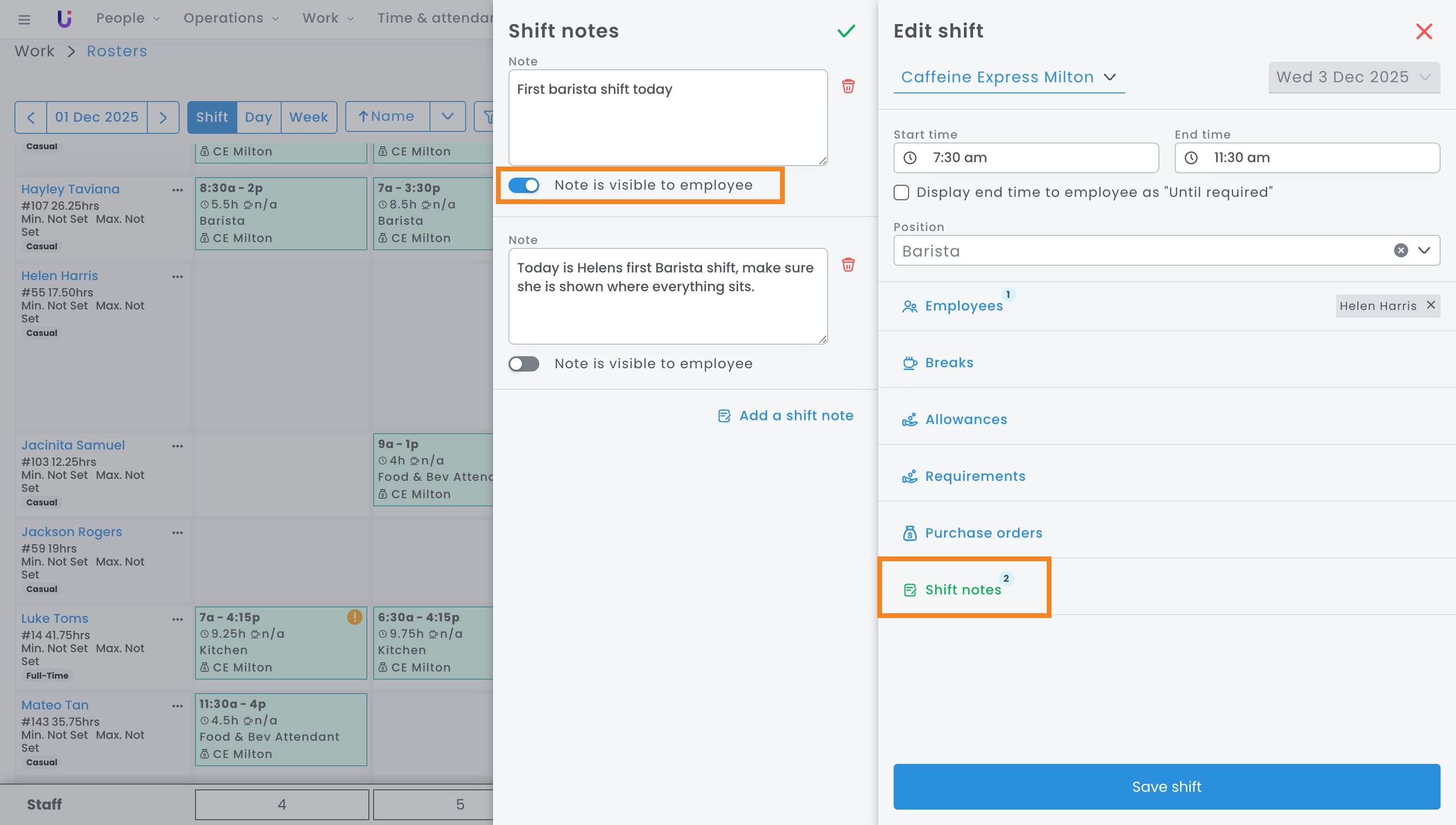Switch roster to Week view
The image size is (1456, 825).
click(x=308, y=117)
